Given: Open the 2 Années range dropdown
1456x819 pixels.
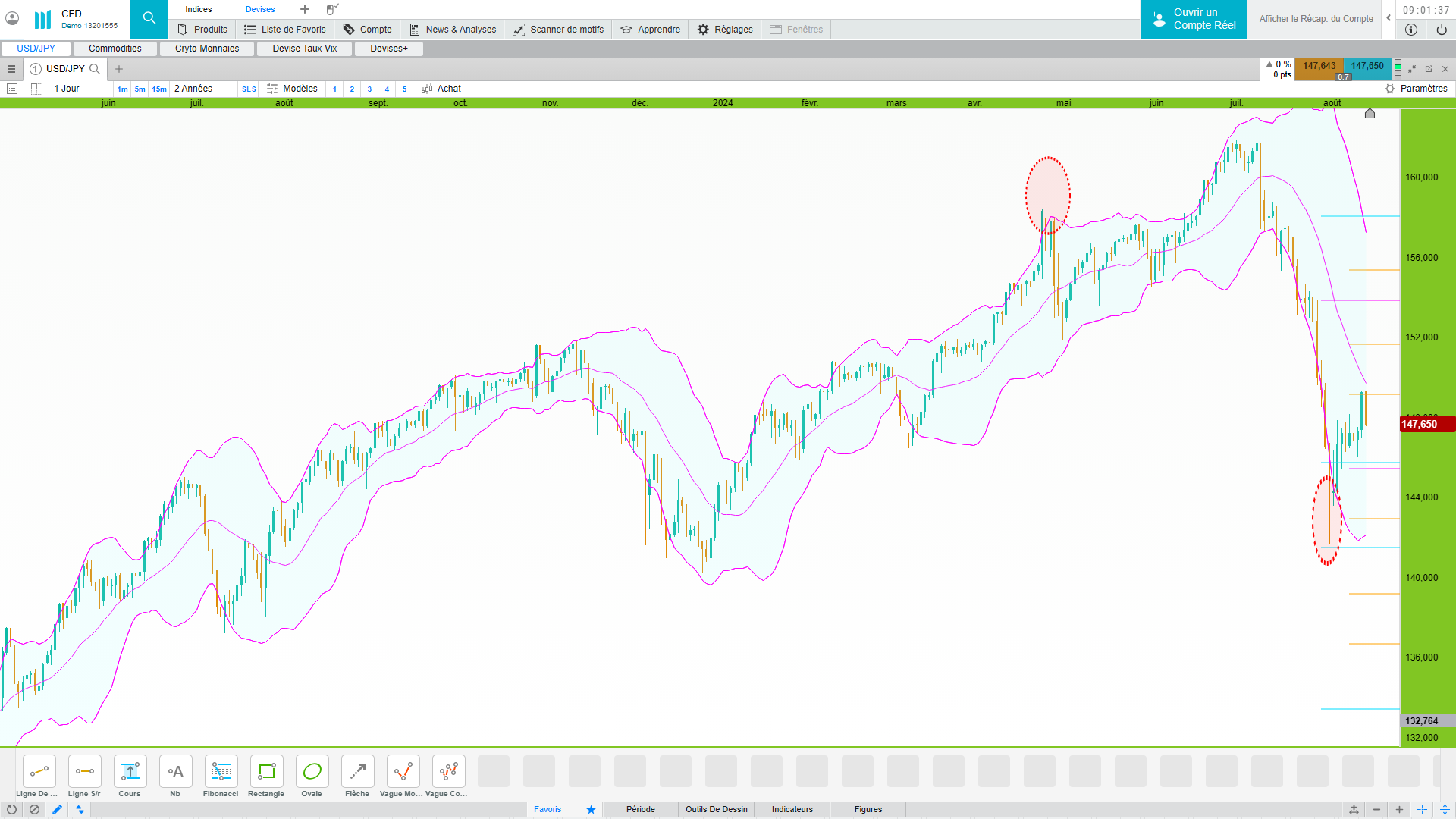Looking at the screenshot, I should pos(193,89).
